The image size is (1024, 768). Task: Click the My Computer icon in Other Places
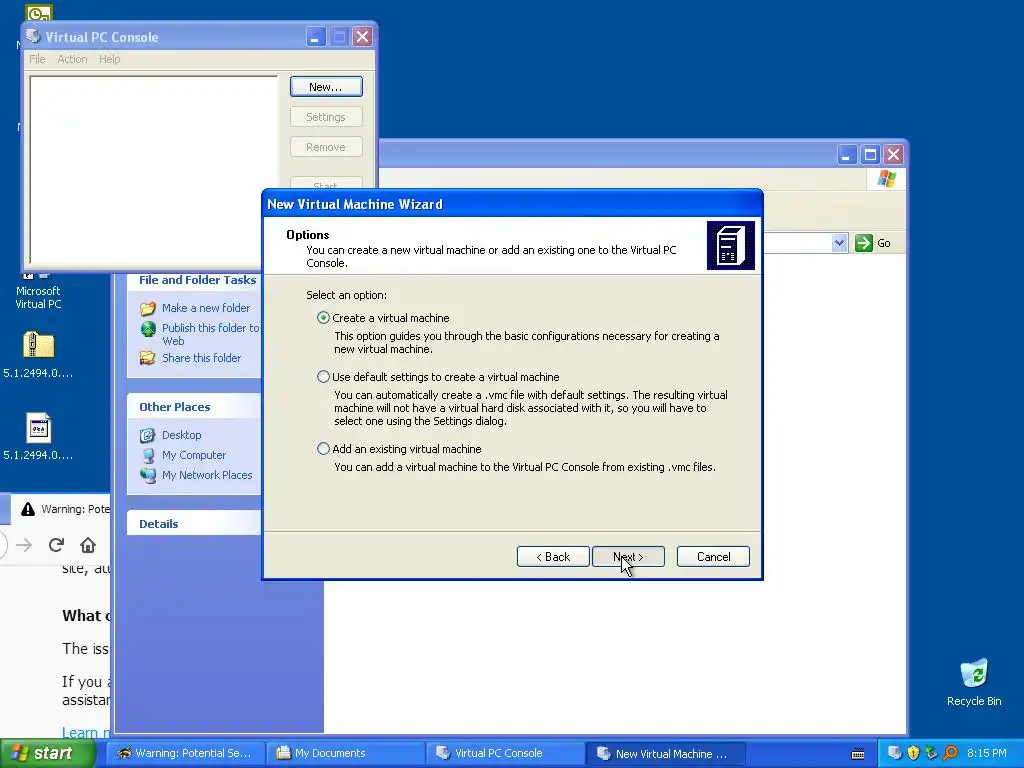point(148,455)
